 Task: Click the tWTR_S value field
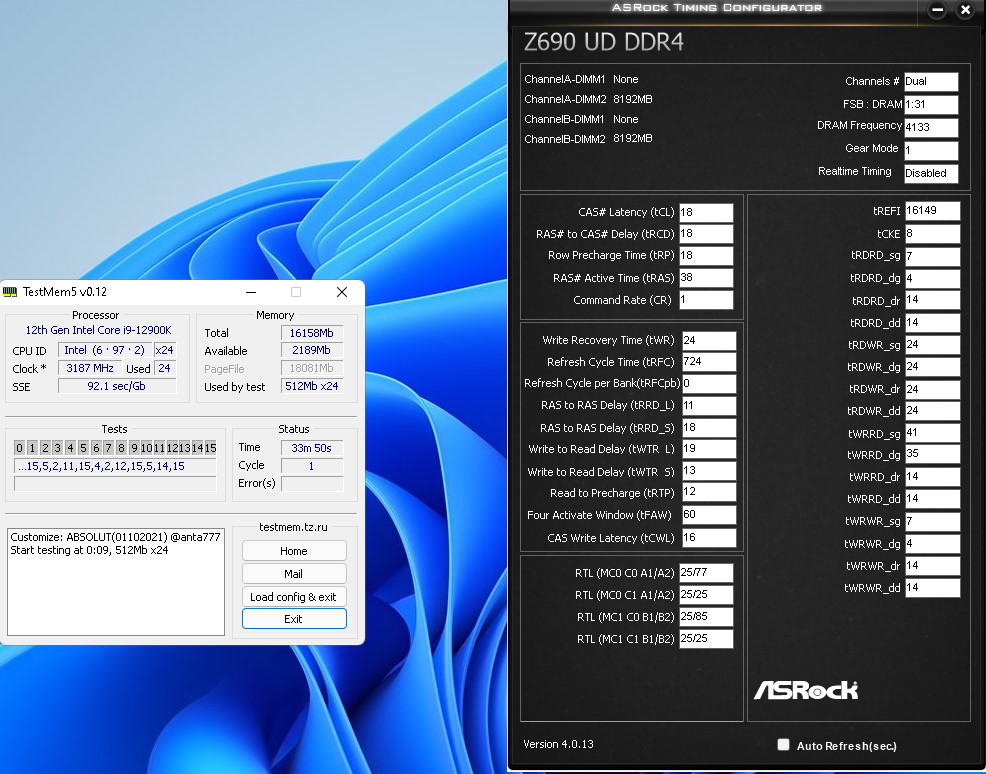pos(709,471)
